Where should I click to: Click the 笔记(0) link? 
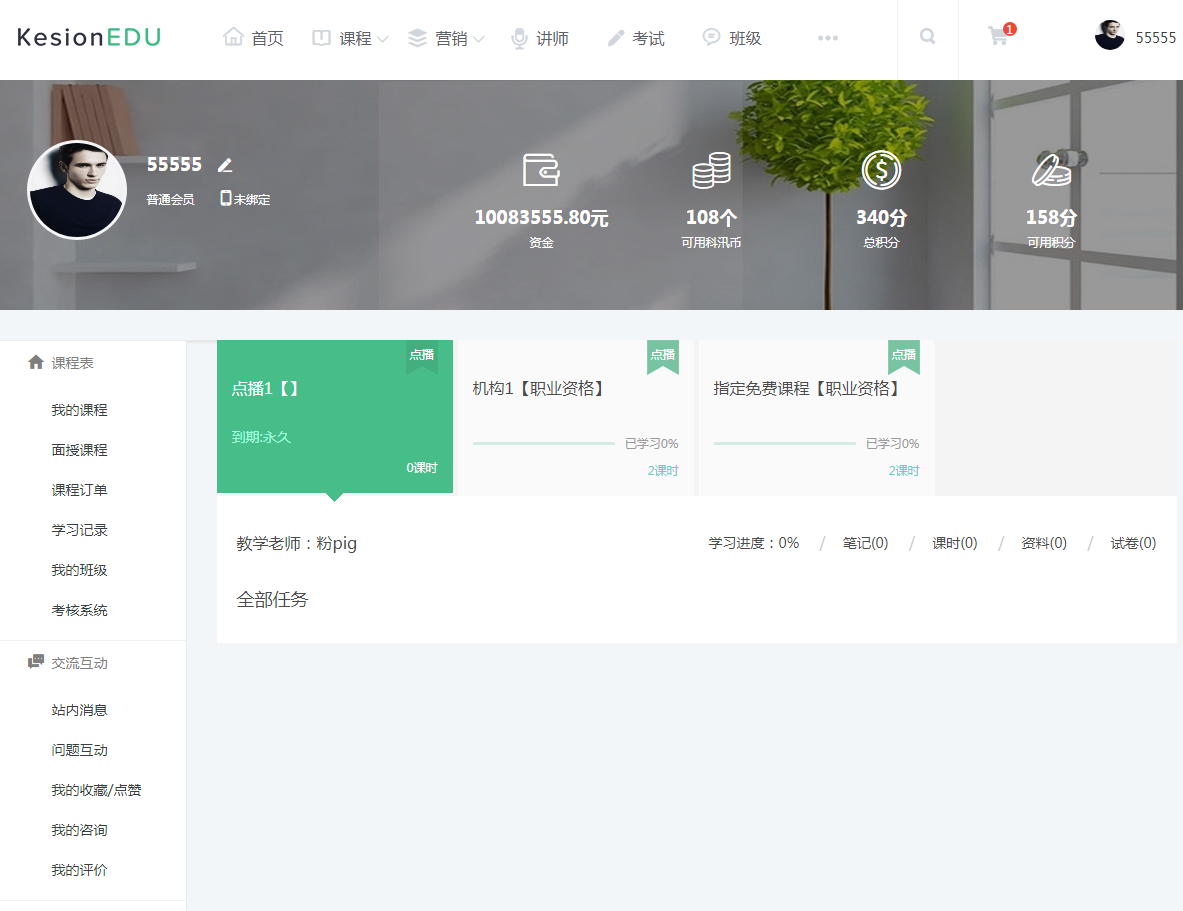click(x=865, y=543)
